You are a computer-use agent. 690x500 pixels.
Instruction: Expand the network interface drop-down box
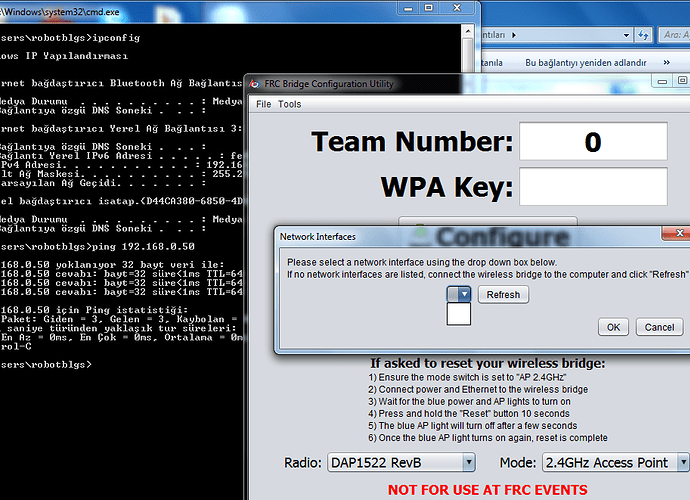pos(459,294)
